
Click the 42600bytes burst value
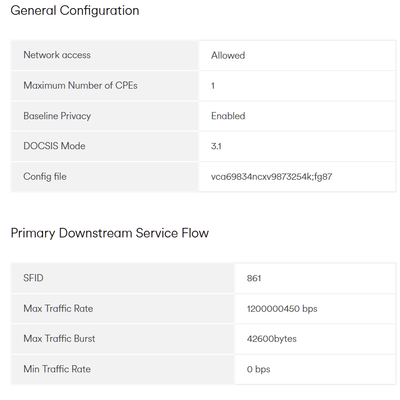(272, 339)
